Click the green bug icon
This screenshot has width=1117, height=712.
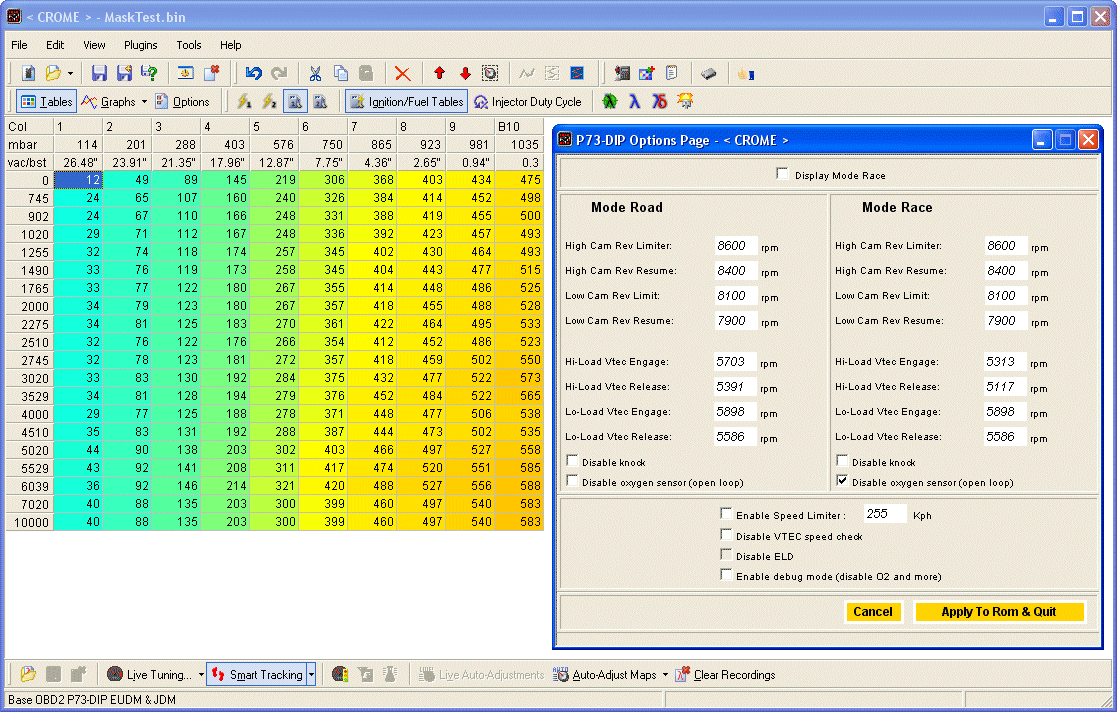click(610, 102)
